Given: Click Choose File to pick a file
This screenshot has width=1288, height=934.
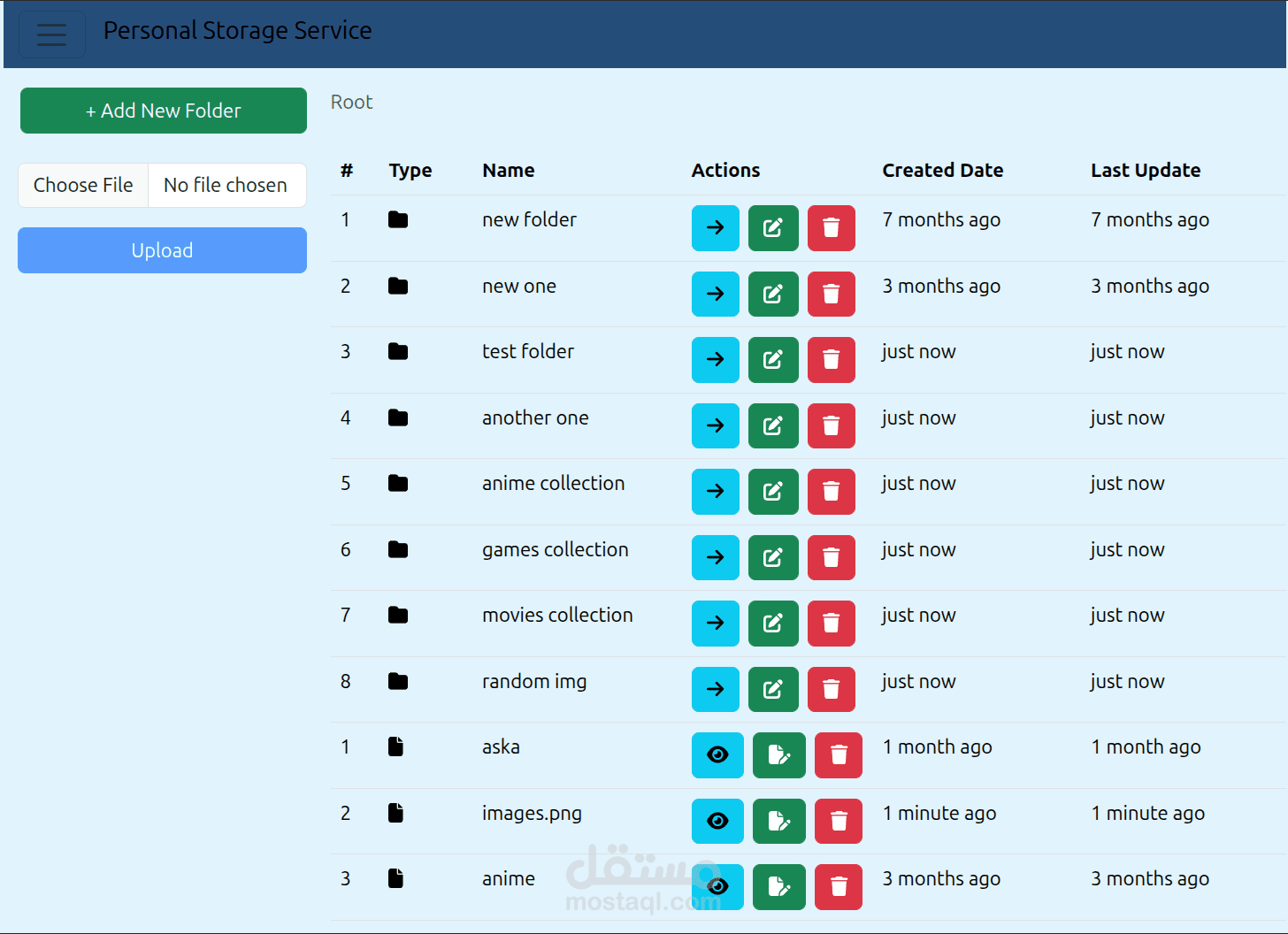Looking at the screenshot, I should point(83,185).
